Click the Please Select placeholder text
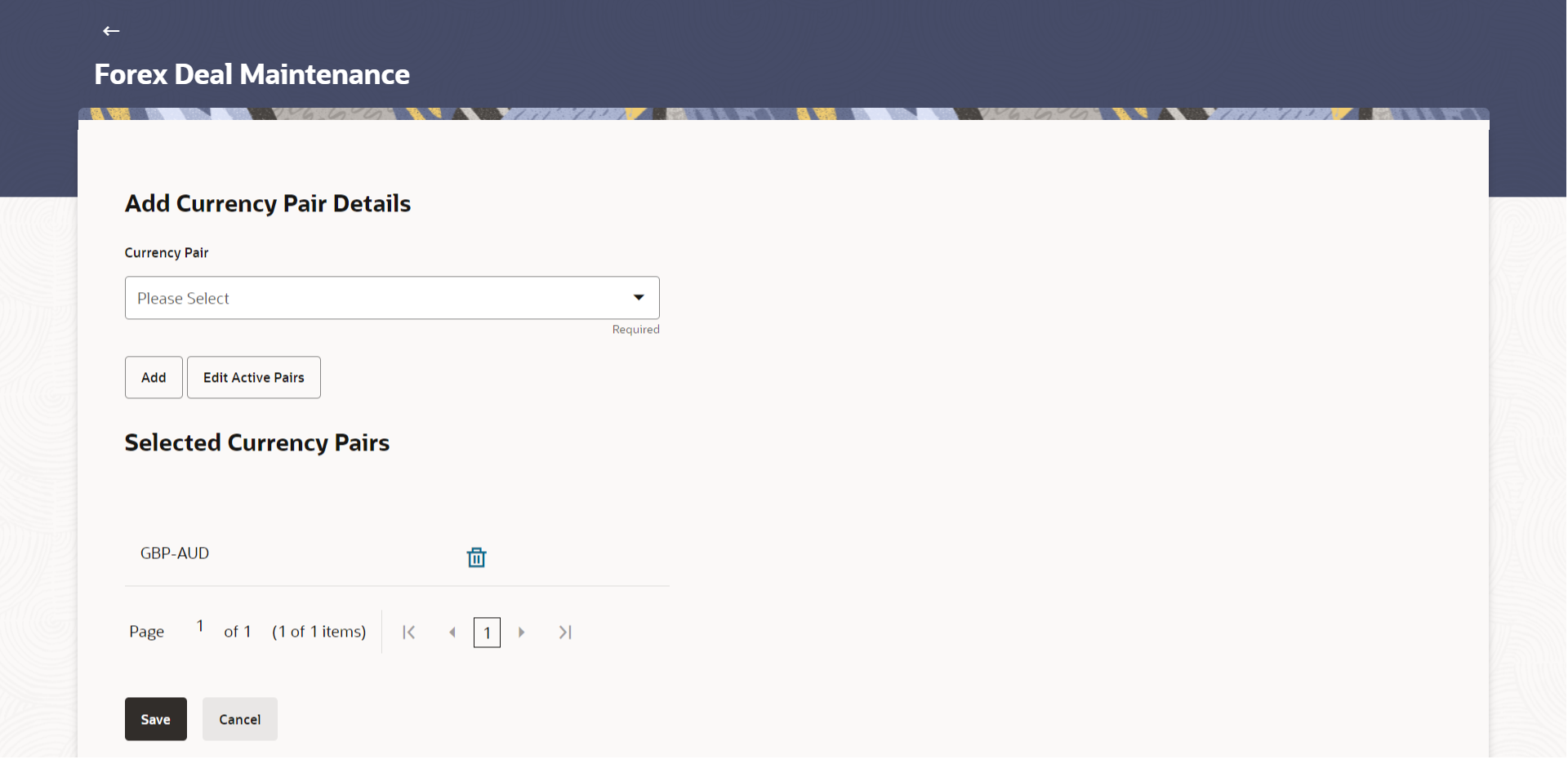This screenshot has height=764, width=1568. pos(183,299)
